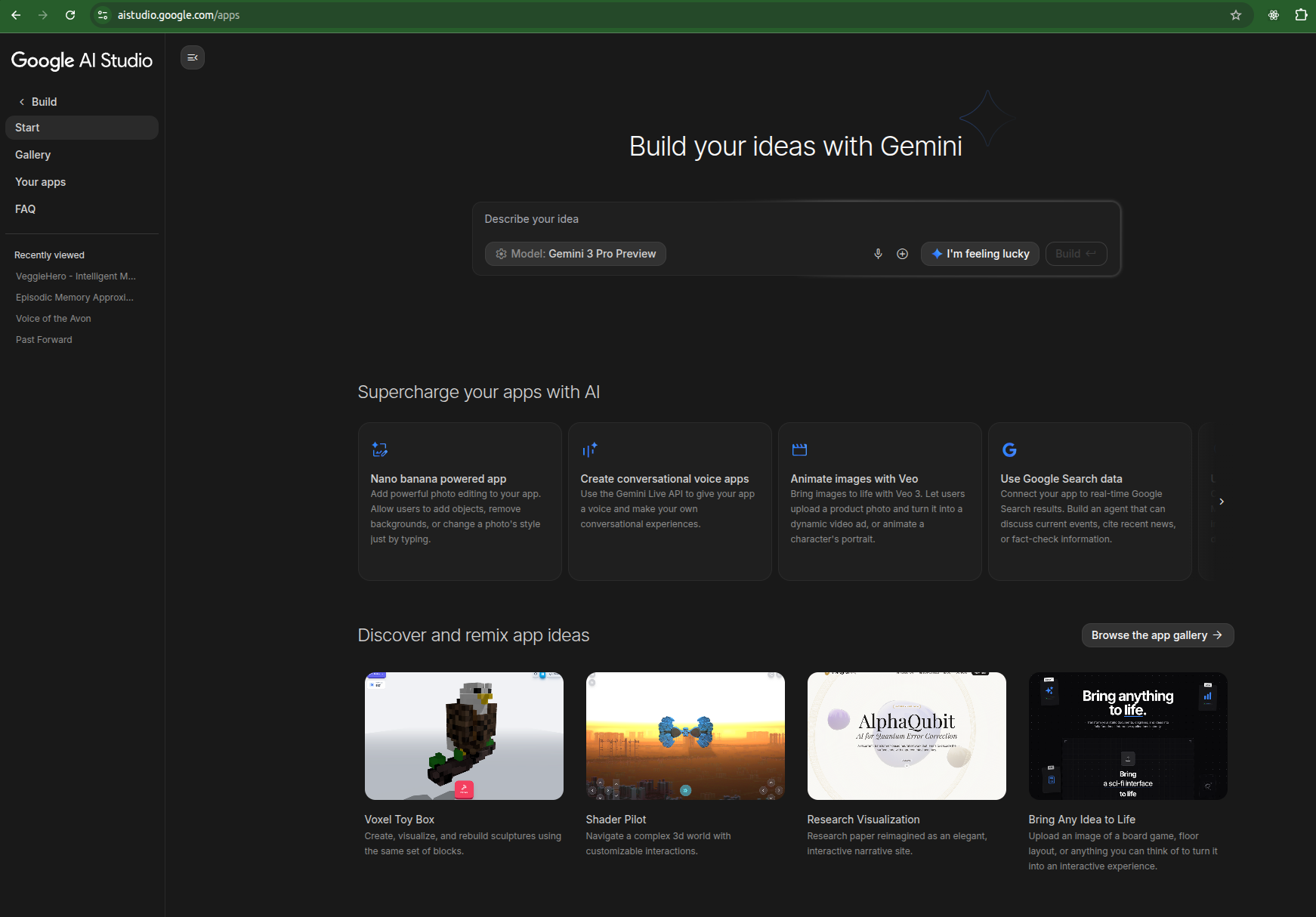Open recently viewed Voice of the Avon

tap(54, 319)
